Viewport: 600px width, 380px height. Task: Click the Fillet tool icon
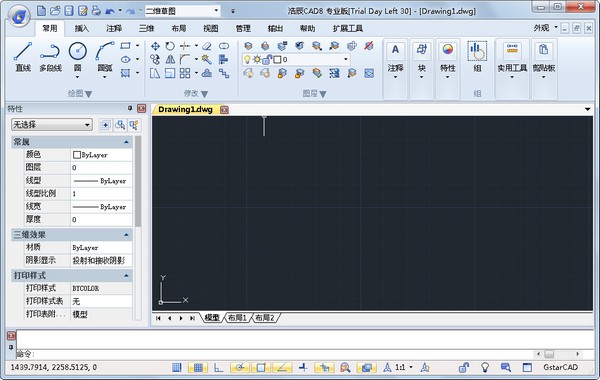(185, 60)
